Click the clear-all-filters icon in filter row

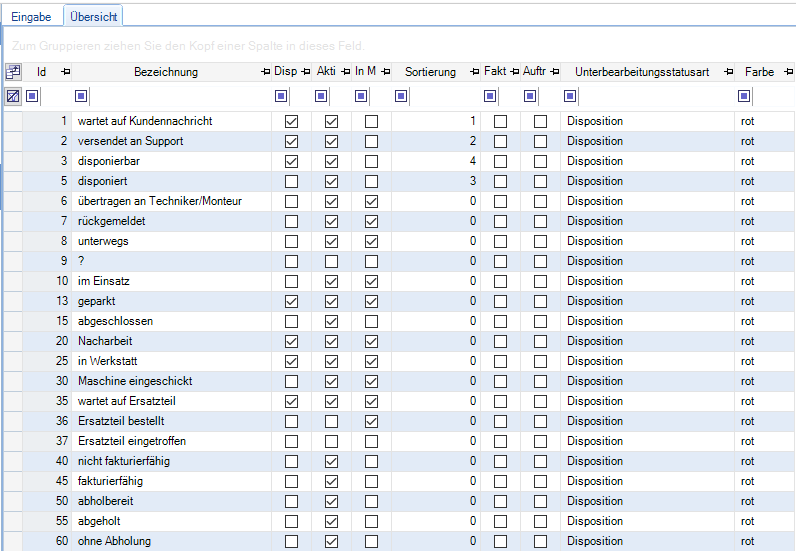click(x=13, y=97)
